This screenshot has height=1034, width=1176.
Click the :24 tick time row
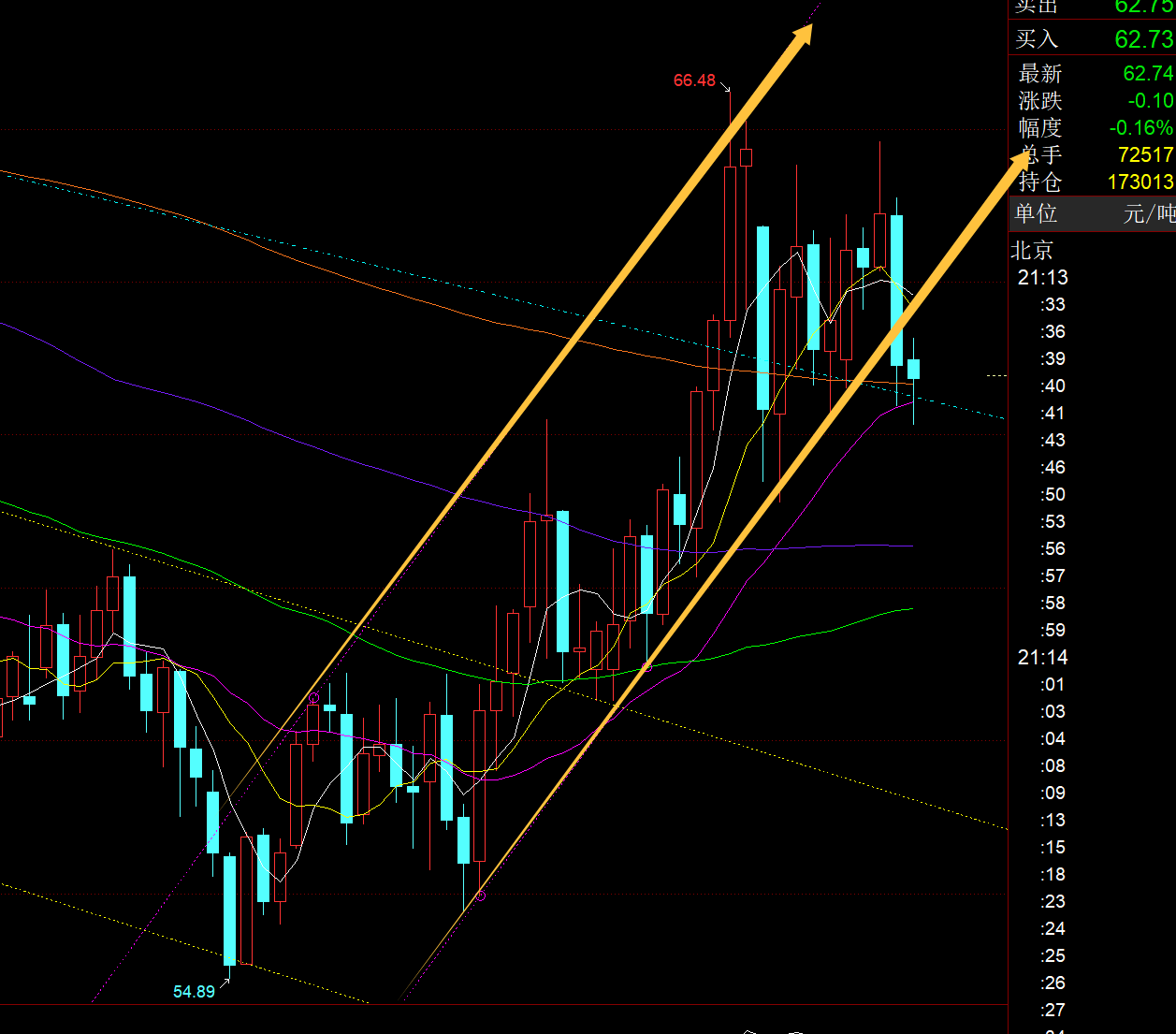1053,928
